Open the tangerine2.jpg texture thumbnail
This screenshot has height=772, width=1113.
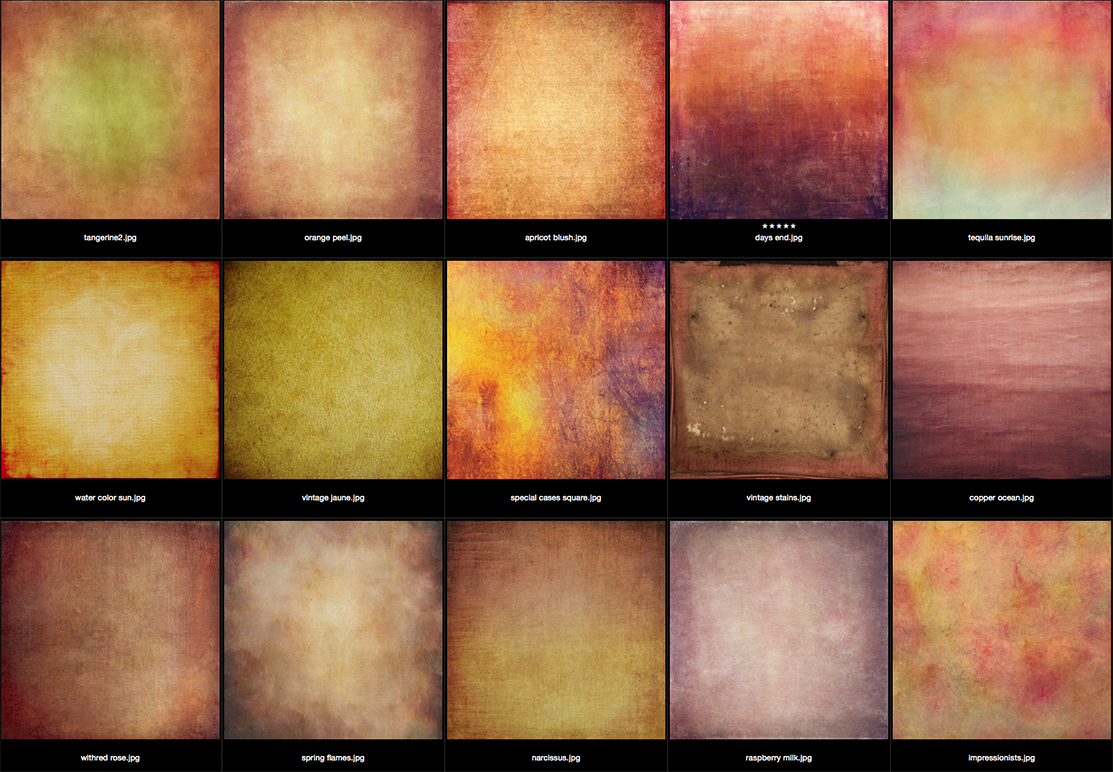click(x=110, y=110)
